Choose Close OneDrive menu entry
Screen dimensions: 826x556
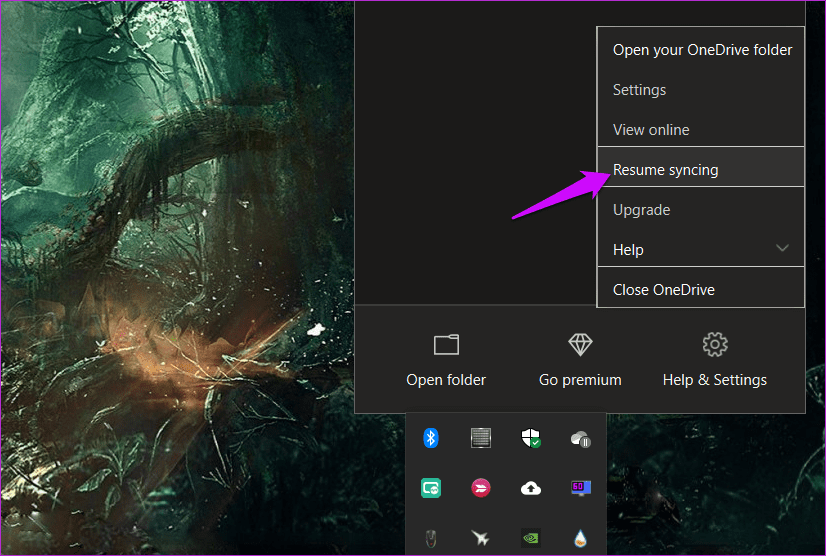(x=701, y=288)
